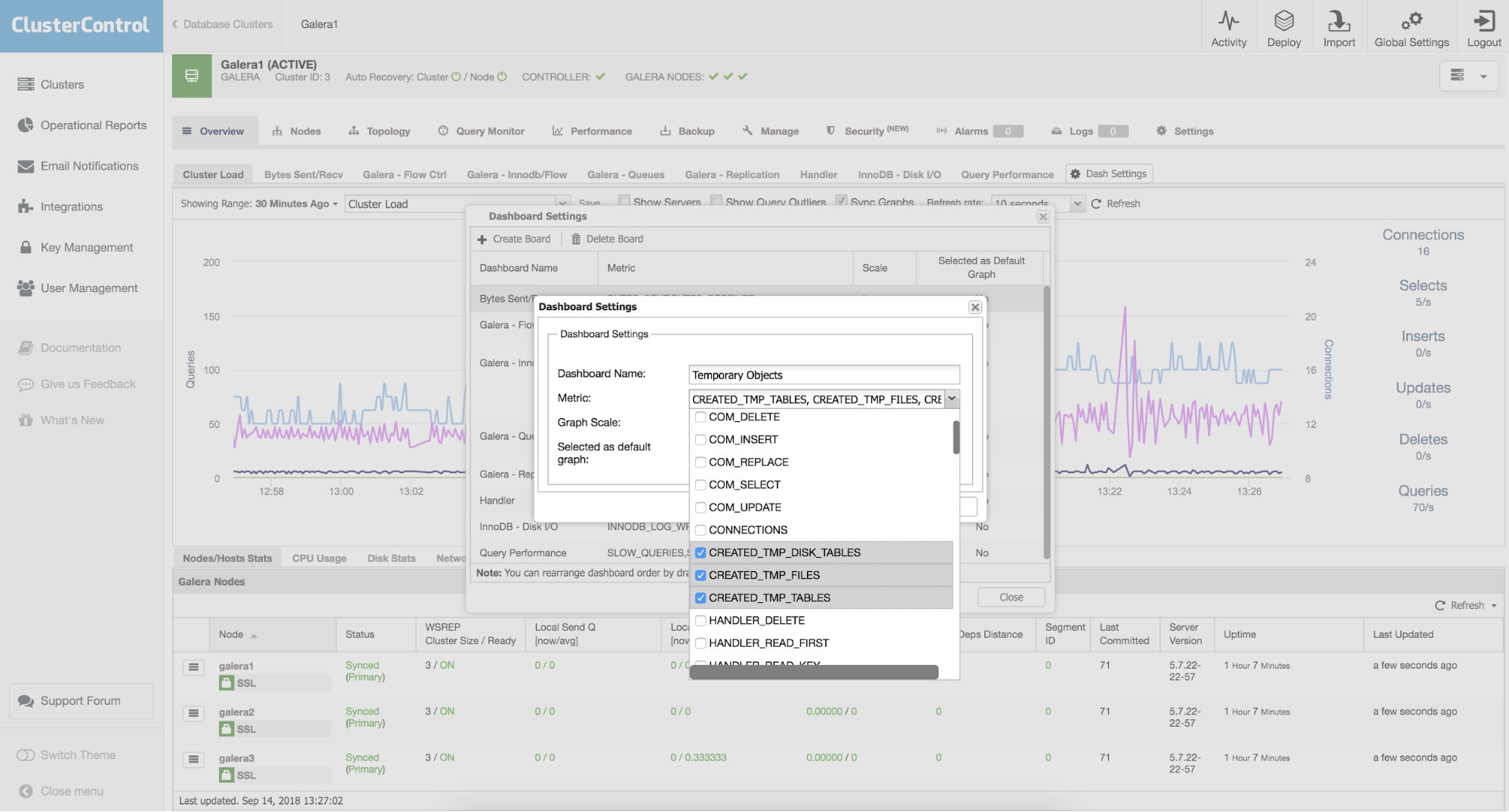The height and width of the screenshot is (812, 1509).
Task: Click Close in the outer Dashboard Settings dialog
Action: (x=1011, y=597)
